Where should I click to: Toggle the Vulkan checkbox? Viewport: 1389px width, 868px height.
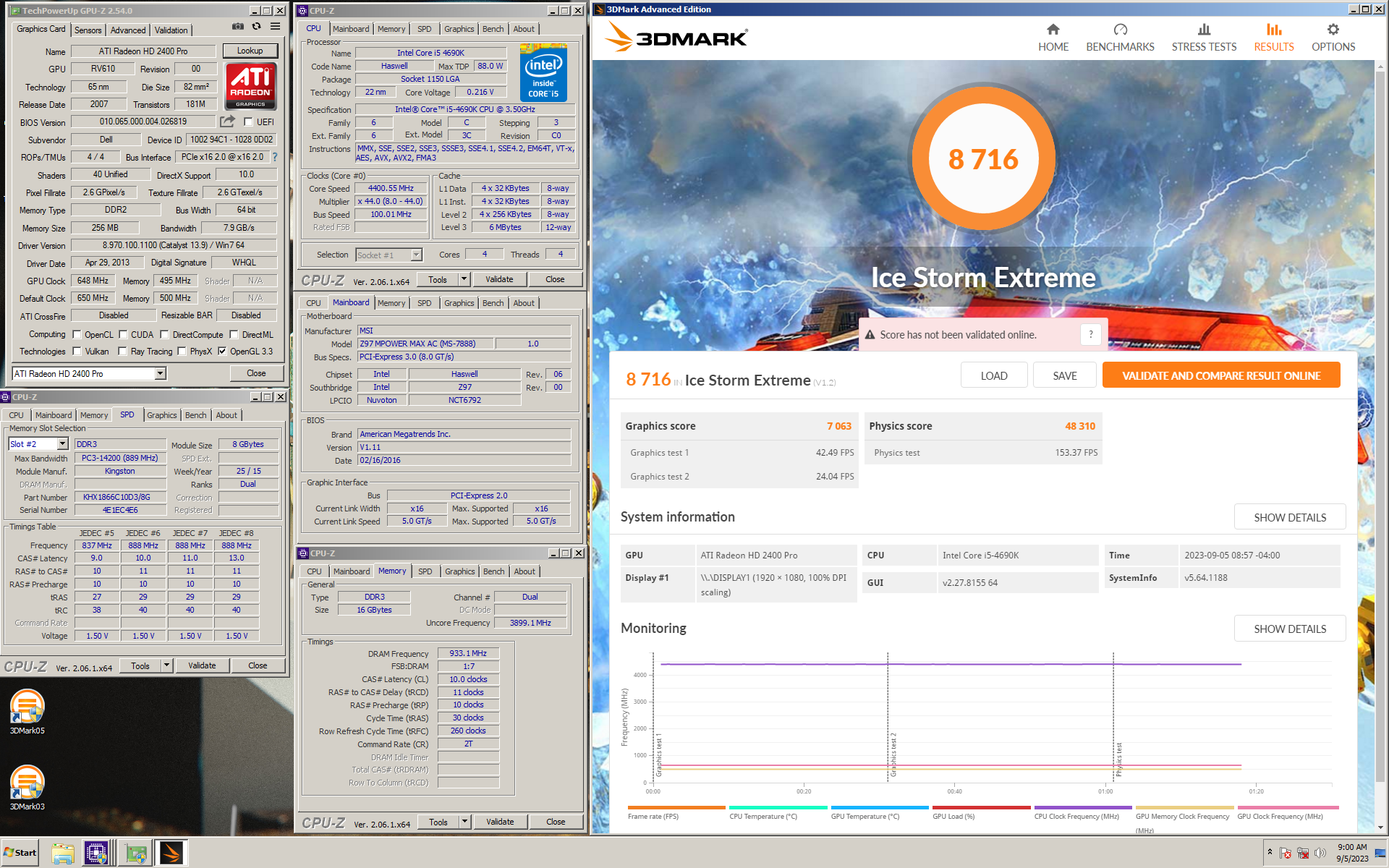tap(77, 351)
